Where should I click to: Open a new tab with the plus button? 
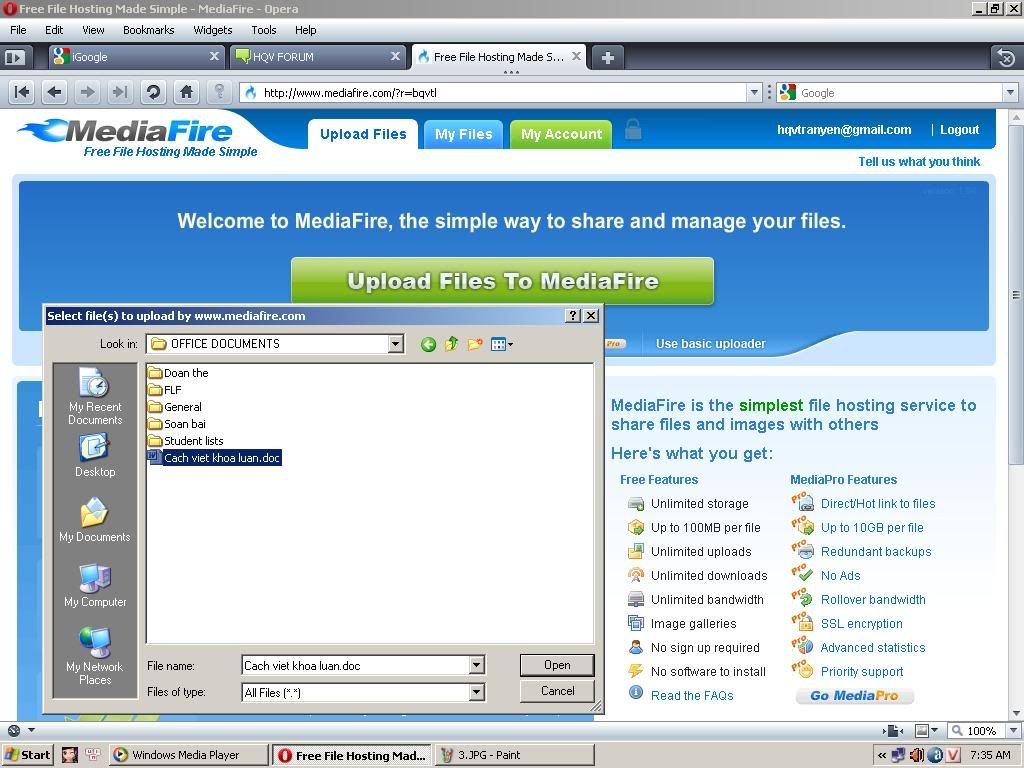coord(607,57)
